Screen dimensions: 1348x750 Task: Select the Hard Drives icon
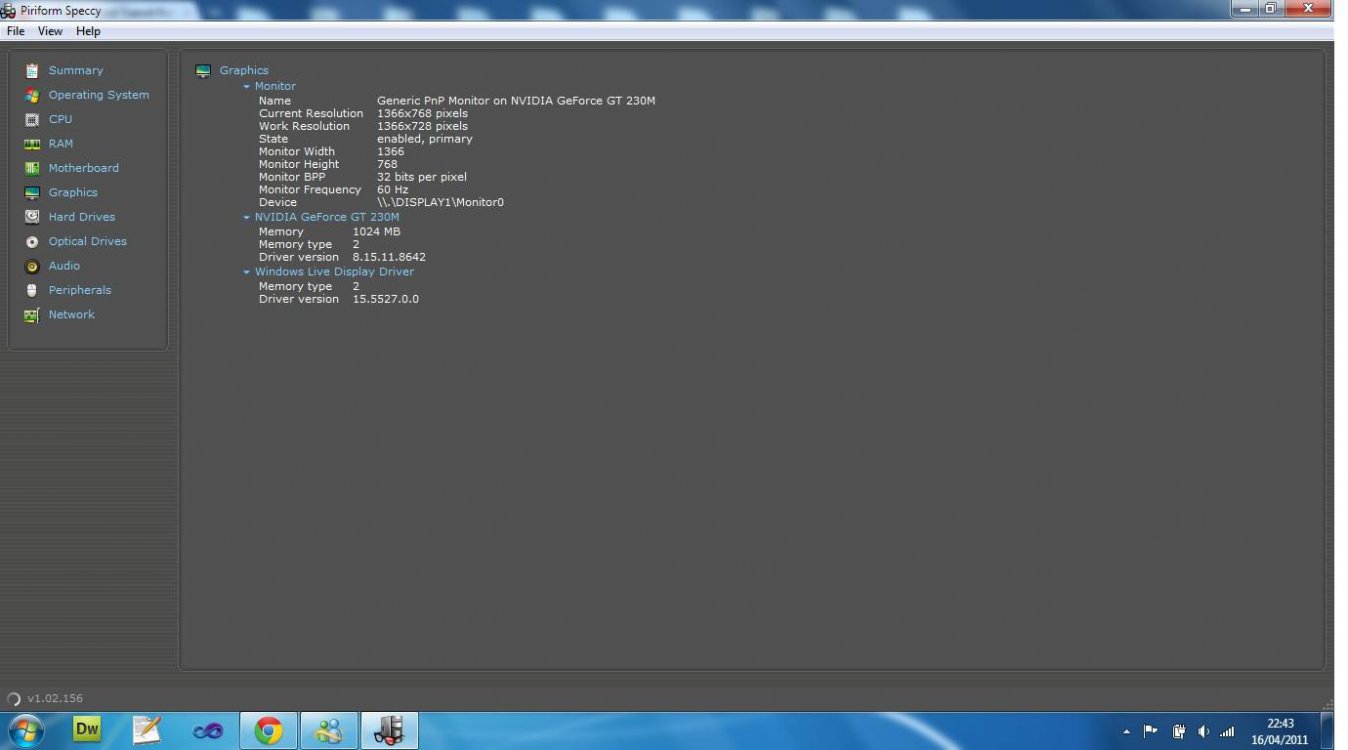click(31, 217)
